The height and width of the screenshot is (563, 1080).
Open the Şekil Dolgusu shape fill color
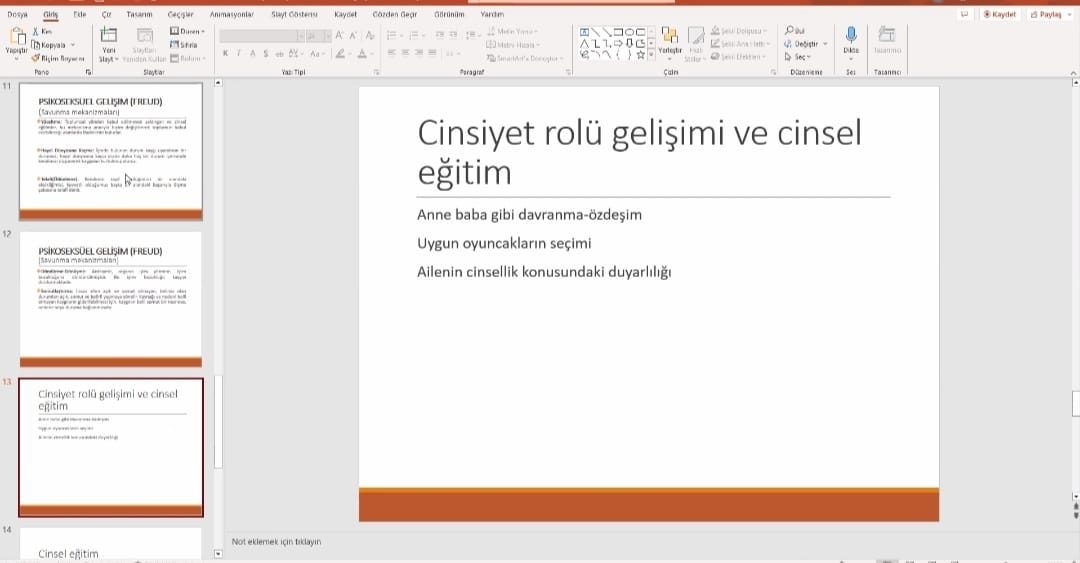point(740,31)
